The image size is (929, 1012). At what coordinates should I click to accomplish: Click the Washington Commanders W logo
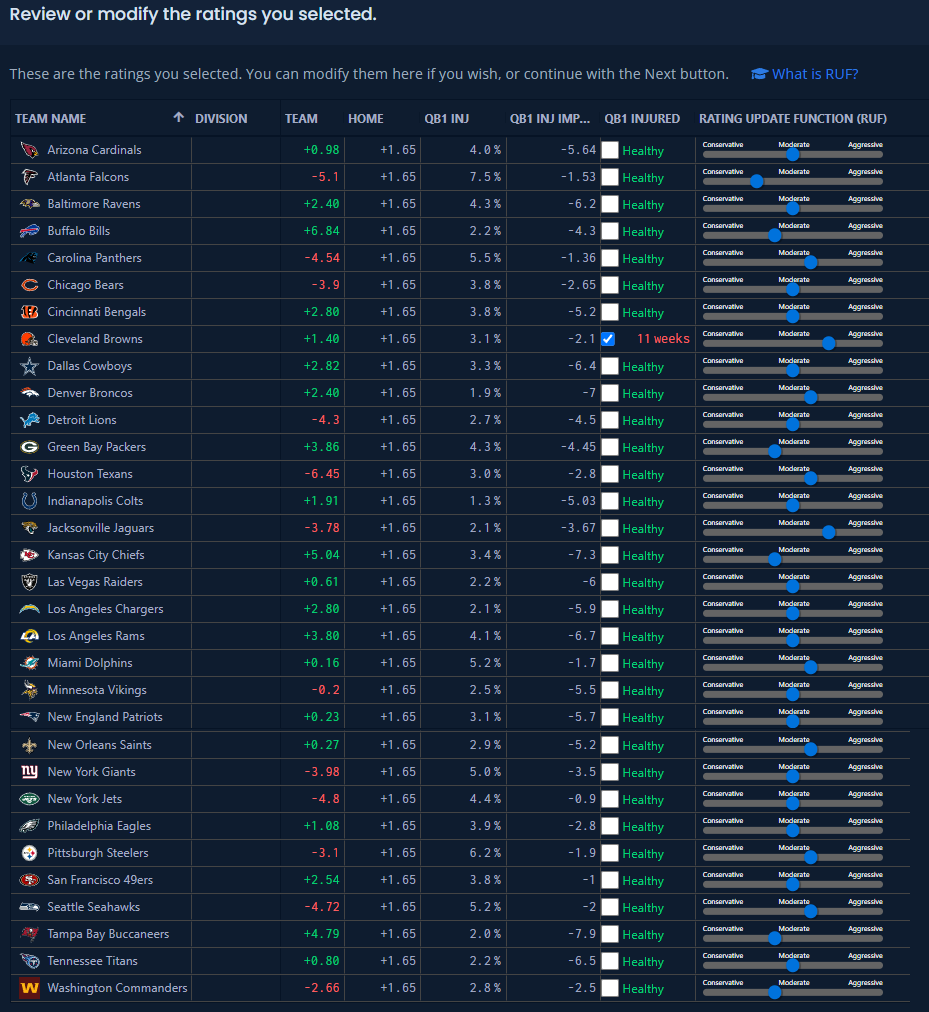click(x=29, y=988)
